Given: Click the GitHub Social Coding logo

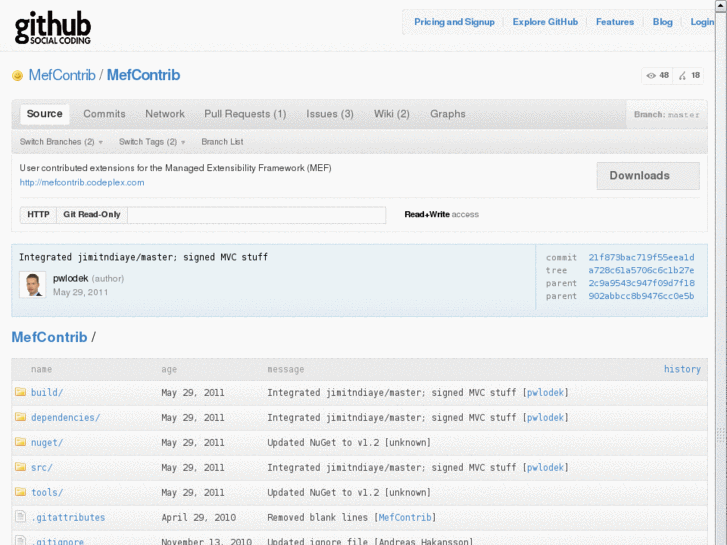Looking at the screenshot, I should [x=52, y=28].
